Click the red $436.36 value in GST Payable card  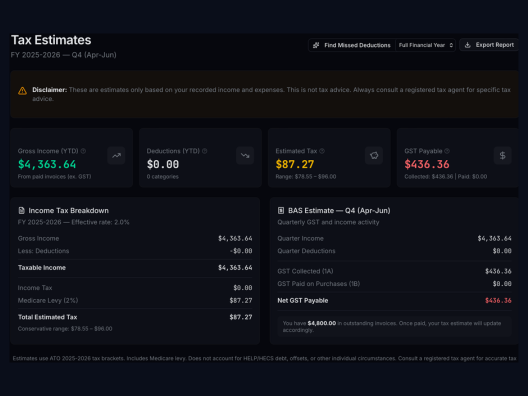pos(427,164)
